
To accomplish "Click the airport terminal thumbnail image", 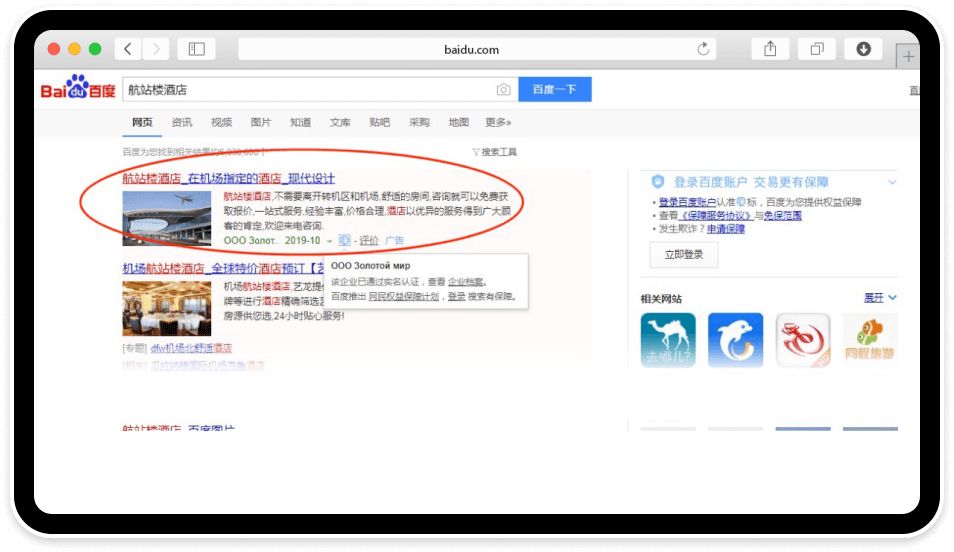I will (167, 218).
